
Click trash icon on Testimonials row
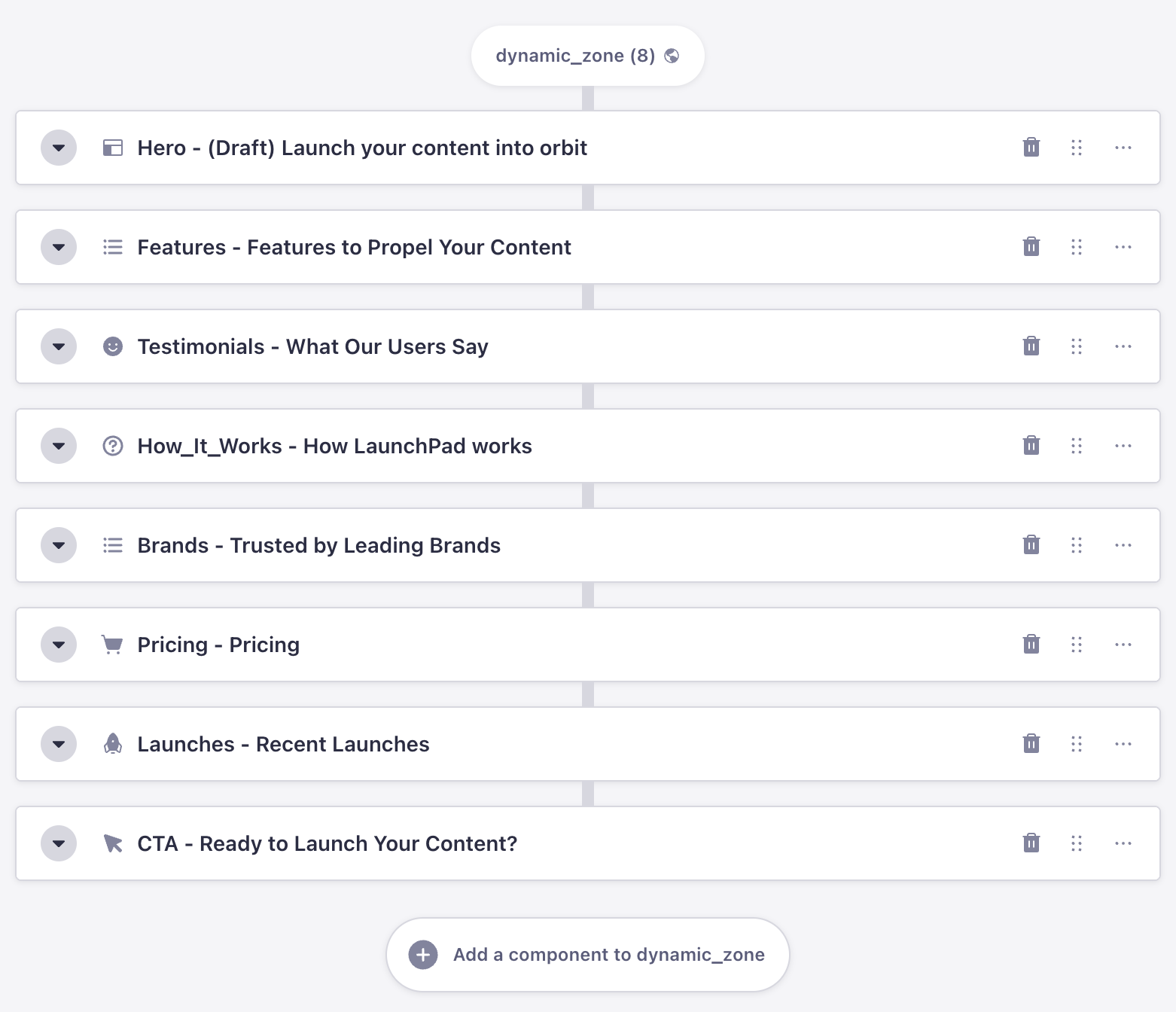(x=1031, y=346)
